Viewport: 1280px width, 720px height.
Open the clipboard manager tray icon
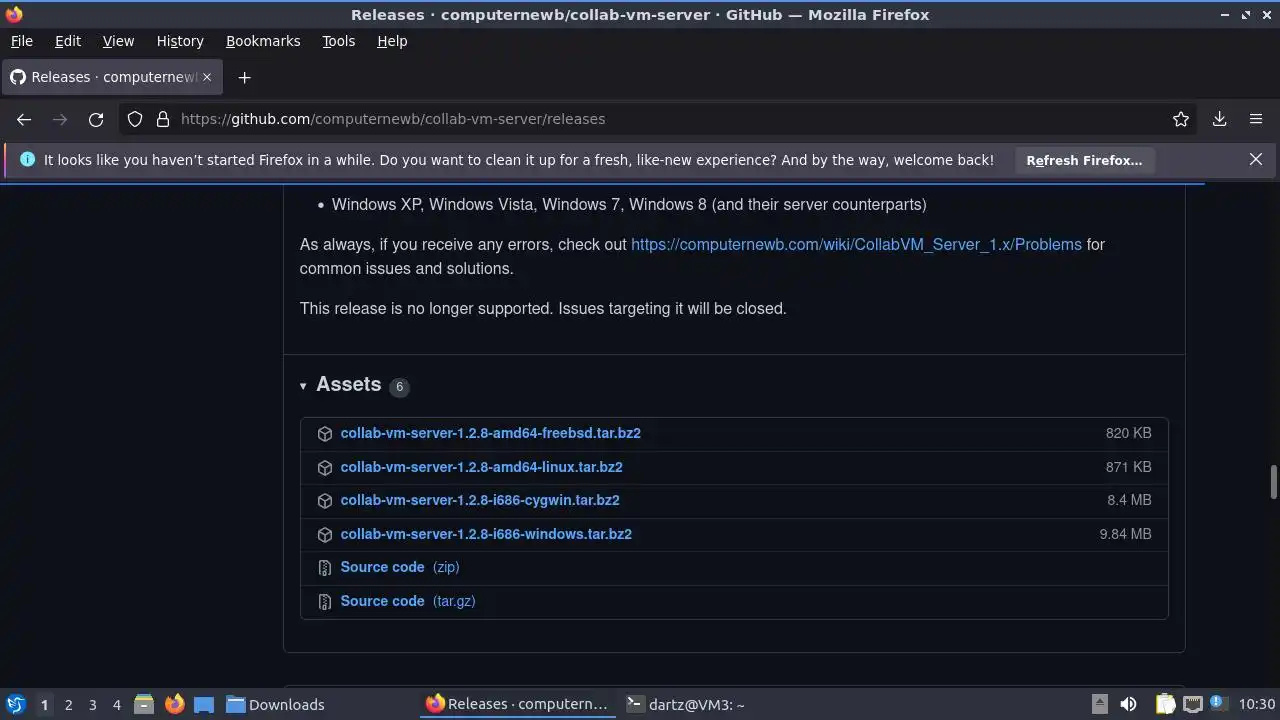pos(1165,705)
